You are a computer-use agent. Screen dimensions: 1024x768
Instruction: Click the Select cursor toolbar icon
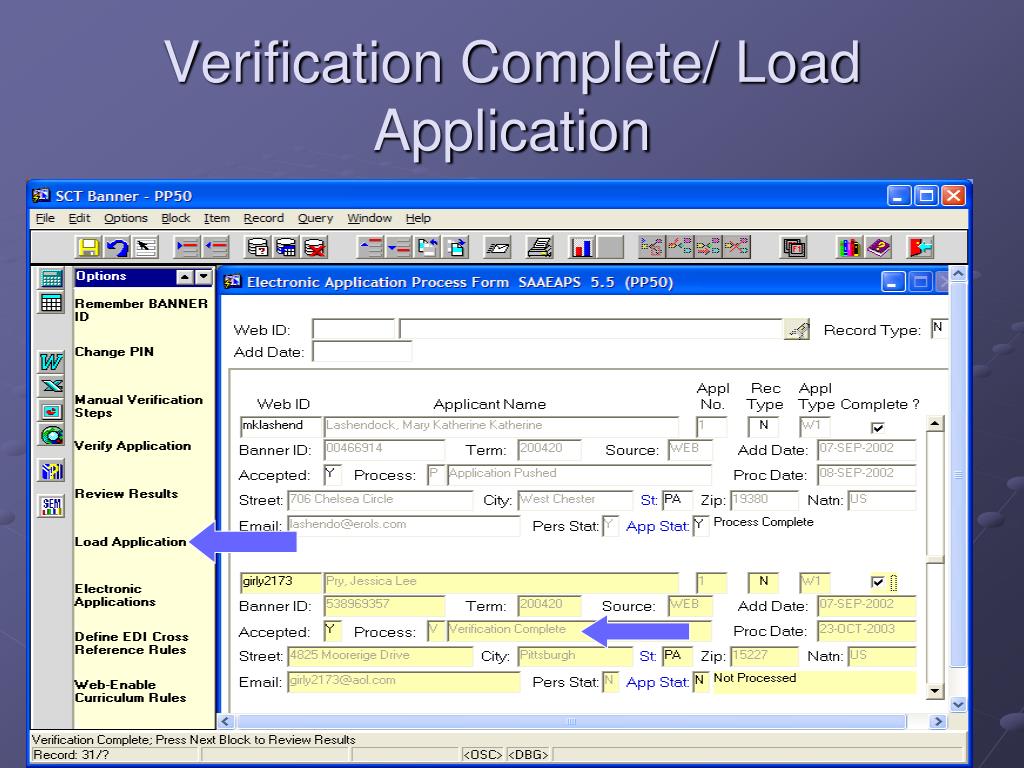[146, 248]
